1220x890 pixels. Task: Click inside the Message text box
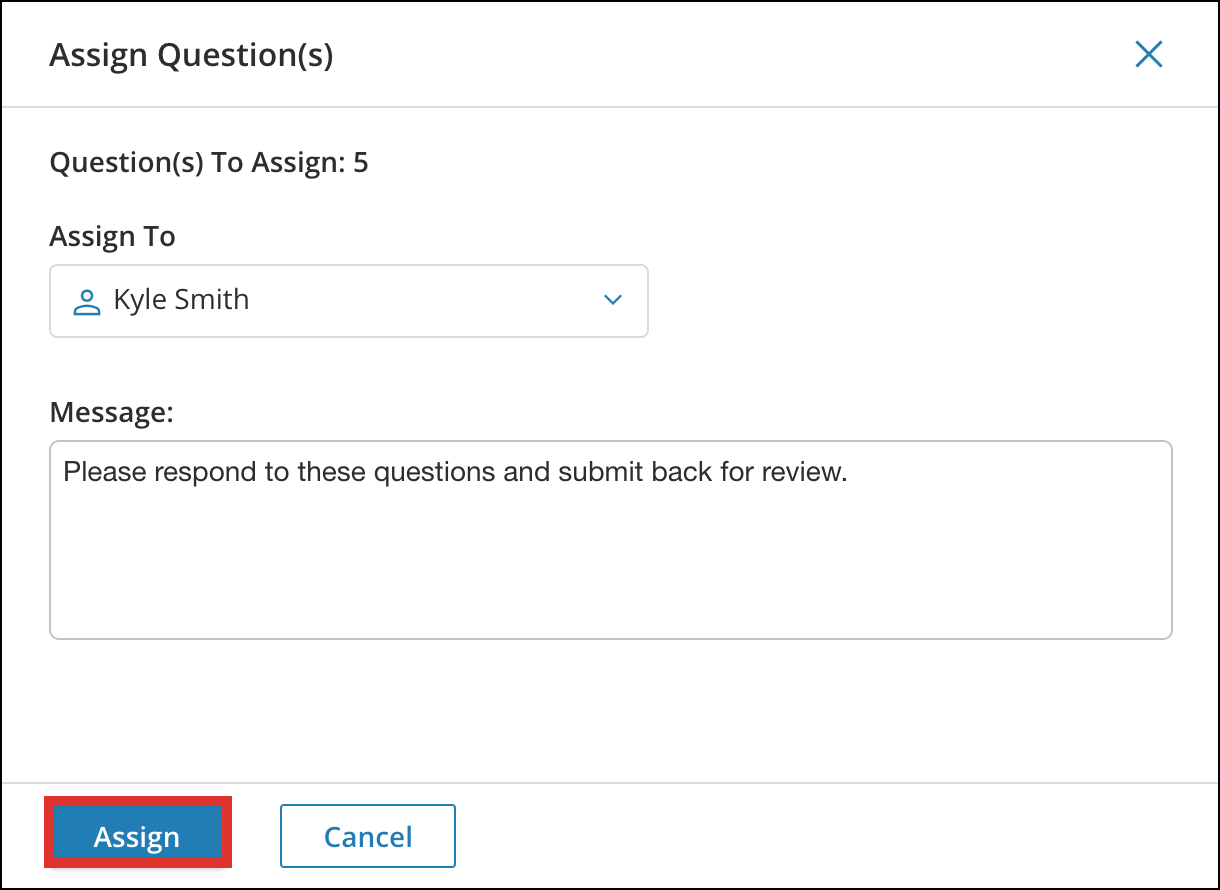610,540
